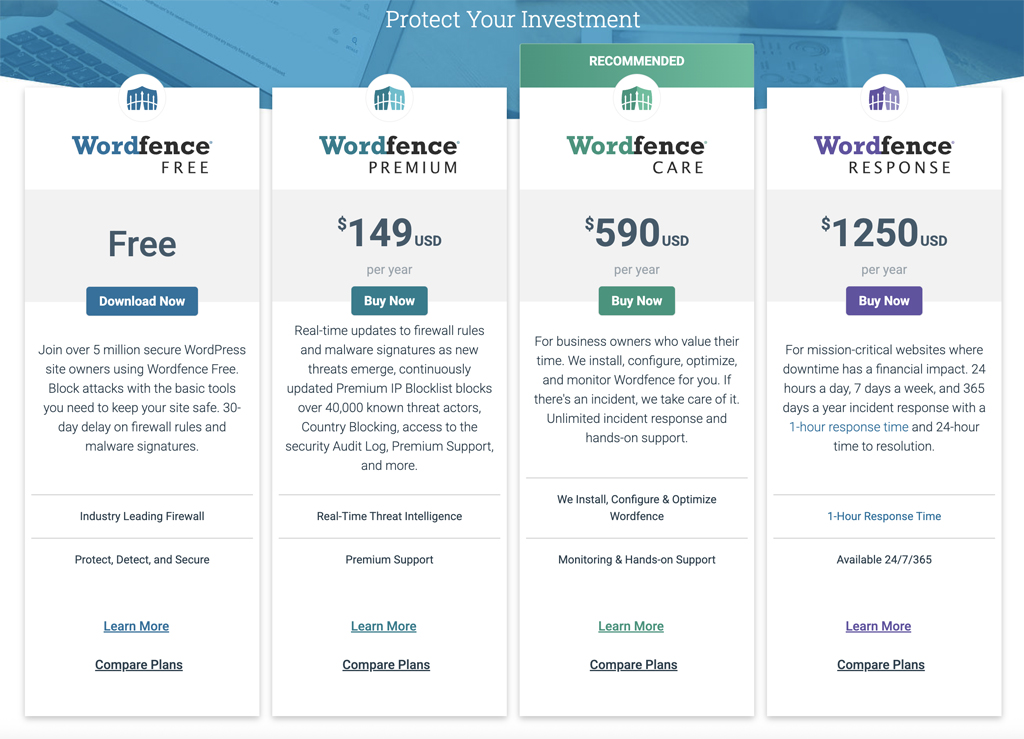
Task: Click Buy Now under Wordfence Premium
Action: (x=389, y=301)
